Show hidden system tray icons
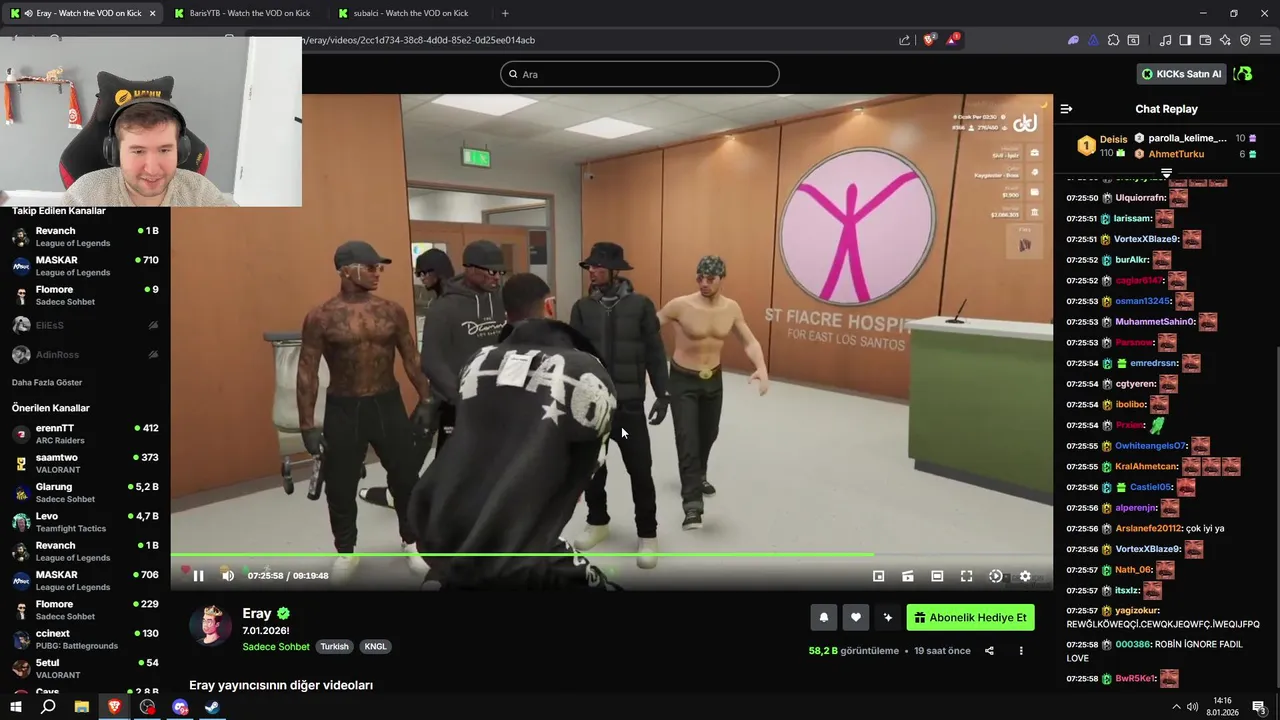1280x720 pixels. click(x=1176, y=707)
